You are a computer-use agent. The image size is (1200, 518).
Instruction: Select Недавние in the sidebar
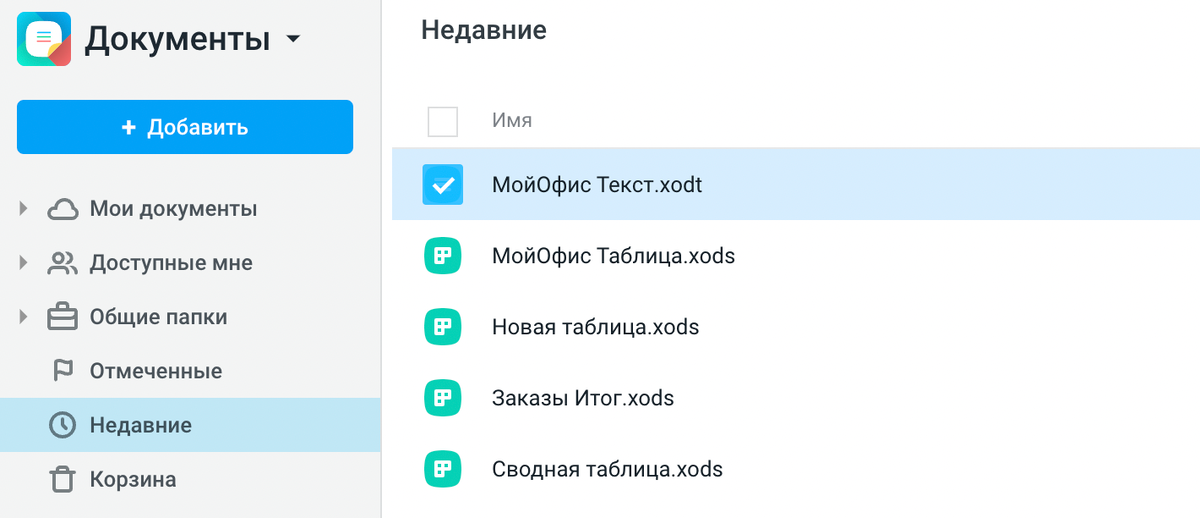(190, 425)
